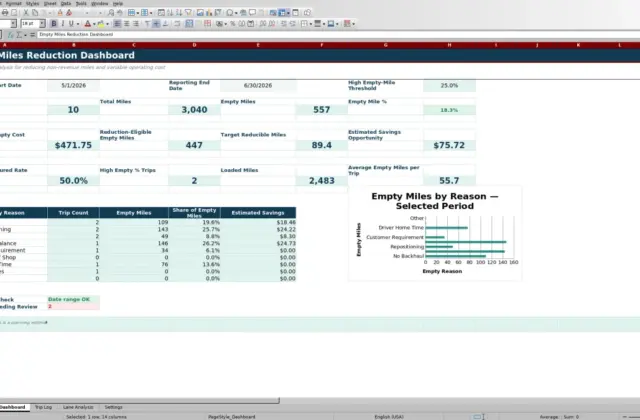Expand the border style dropdown arrow
The height and width of the screenshot is (420, 640).
[324, 24]
